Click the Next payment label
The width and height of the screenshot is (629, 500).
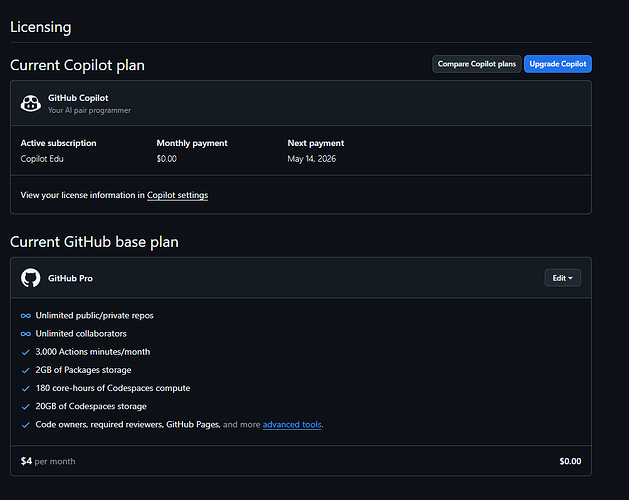[316, 143]
